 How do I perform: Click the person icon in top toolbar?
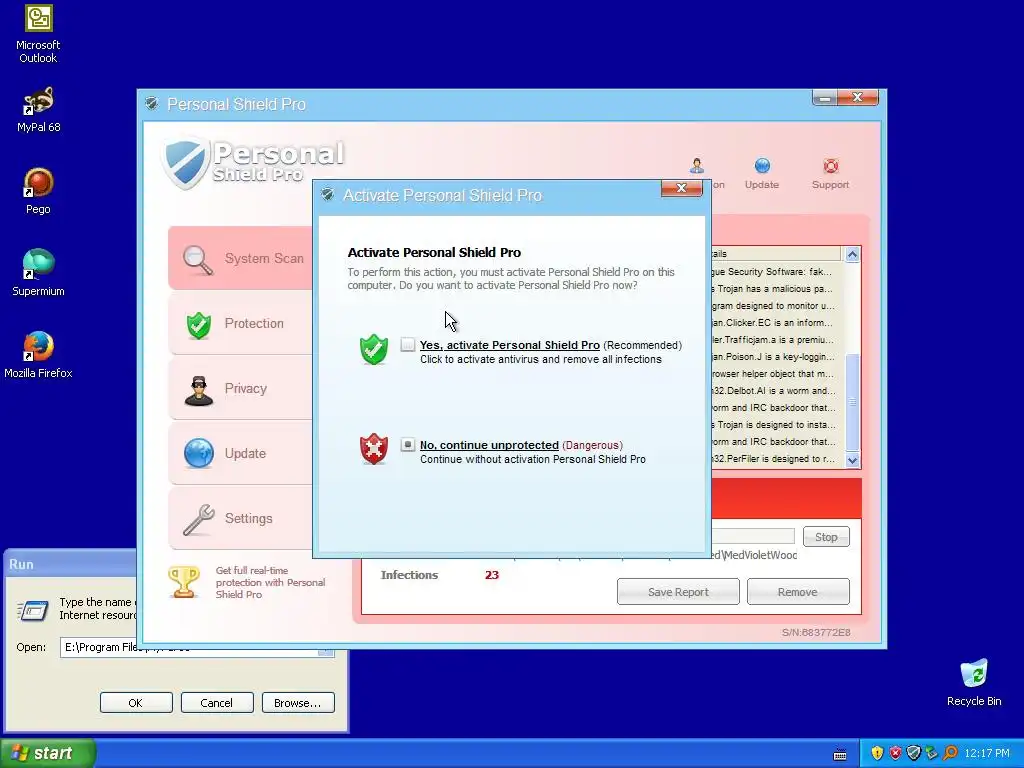coord(697,166)
